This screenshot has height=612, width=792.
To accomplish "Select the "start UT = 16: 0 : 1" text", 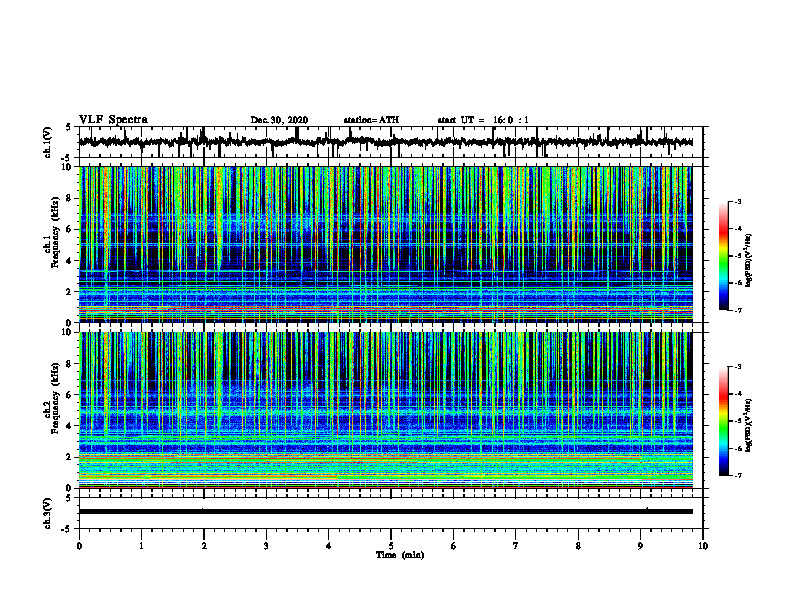I will pyautogui.click(x=483, y=120).
